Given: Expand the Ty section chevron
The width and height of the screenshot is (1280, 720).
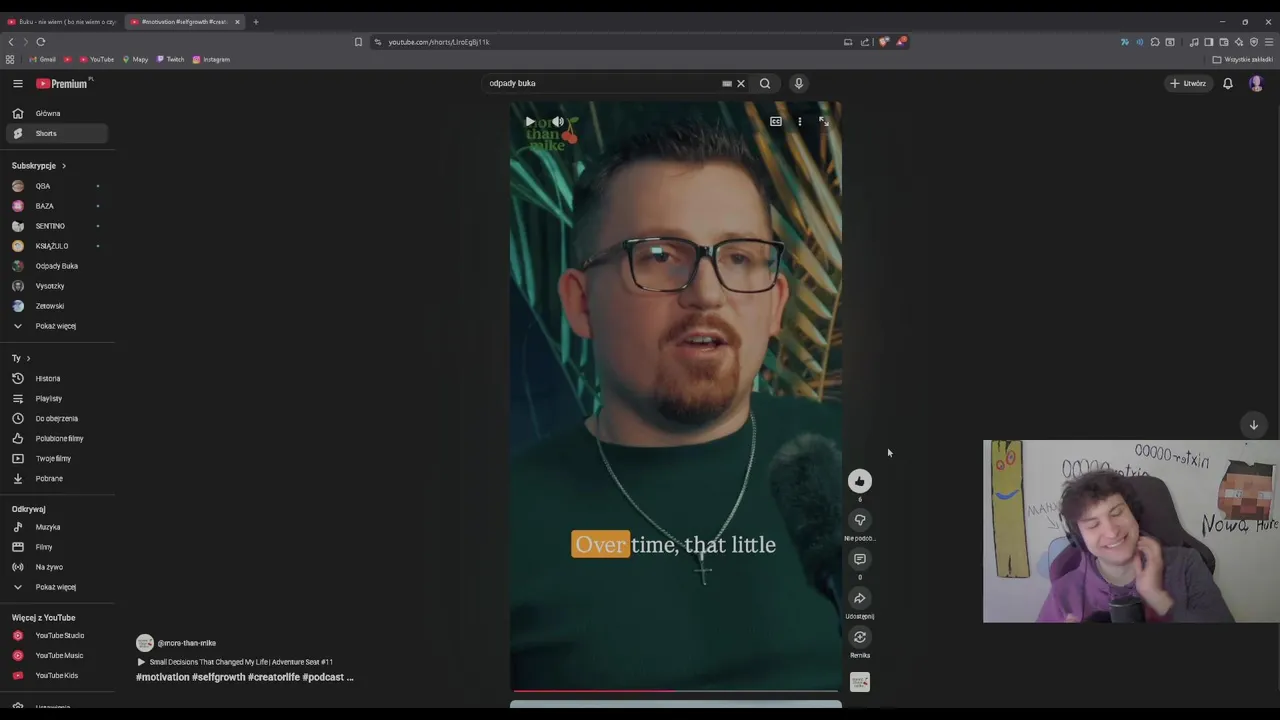Looking at the screenshot, I should 28,358.
